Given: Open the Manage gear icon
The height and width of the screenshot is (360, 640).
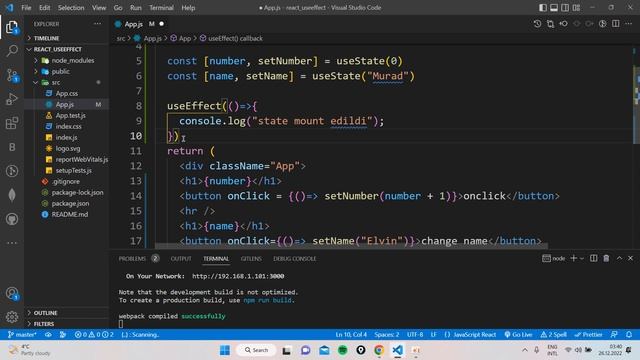Looking at the screenshot, I should point(12,317).
